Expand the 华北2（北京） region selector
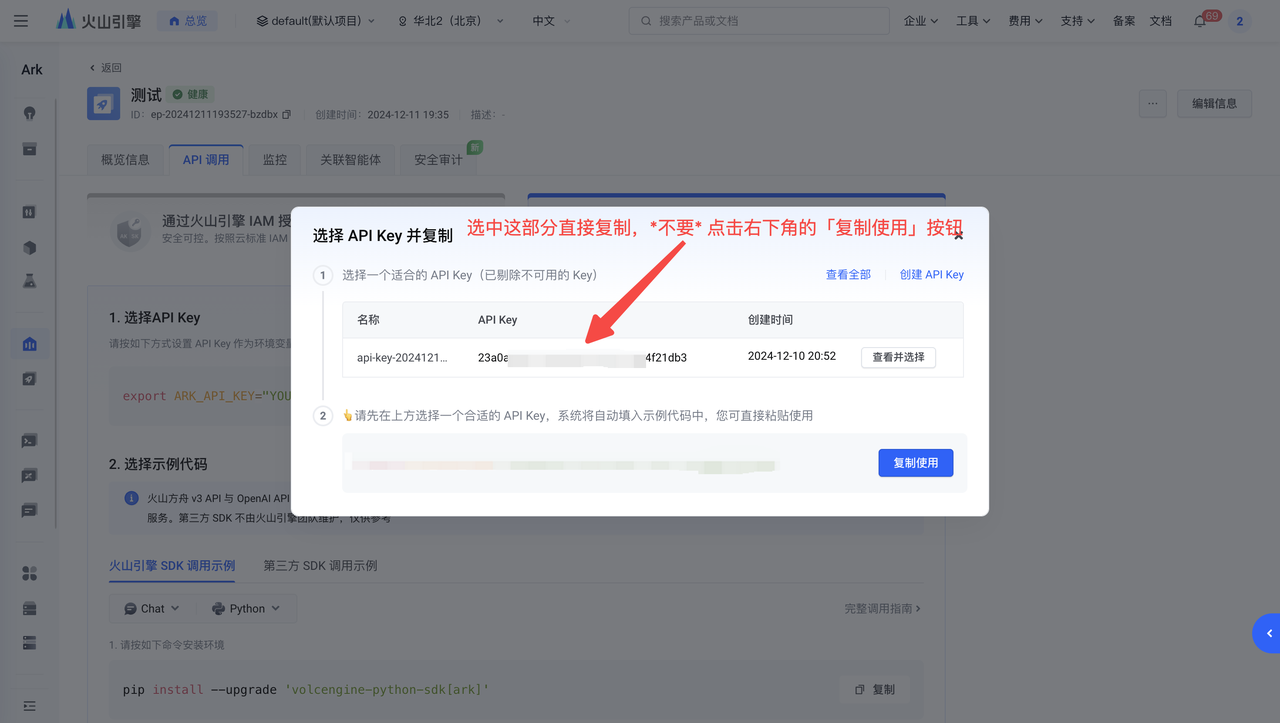The width and height of the screenshot is (1280, 723). click(x=450, y=21)
